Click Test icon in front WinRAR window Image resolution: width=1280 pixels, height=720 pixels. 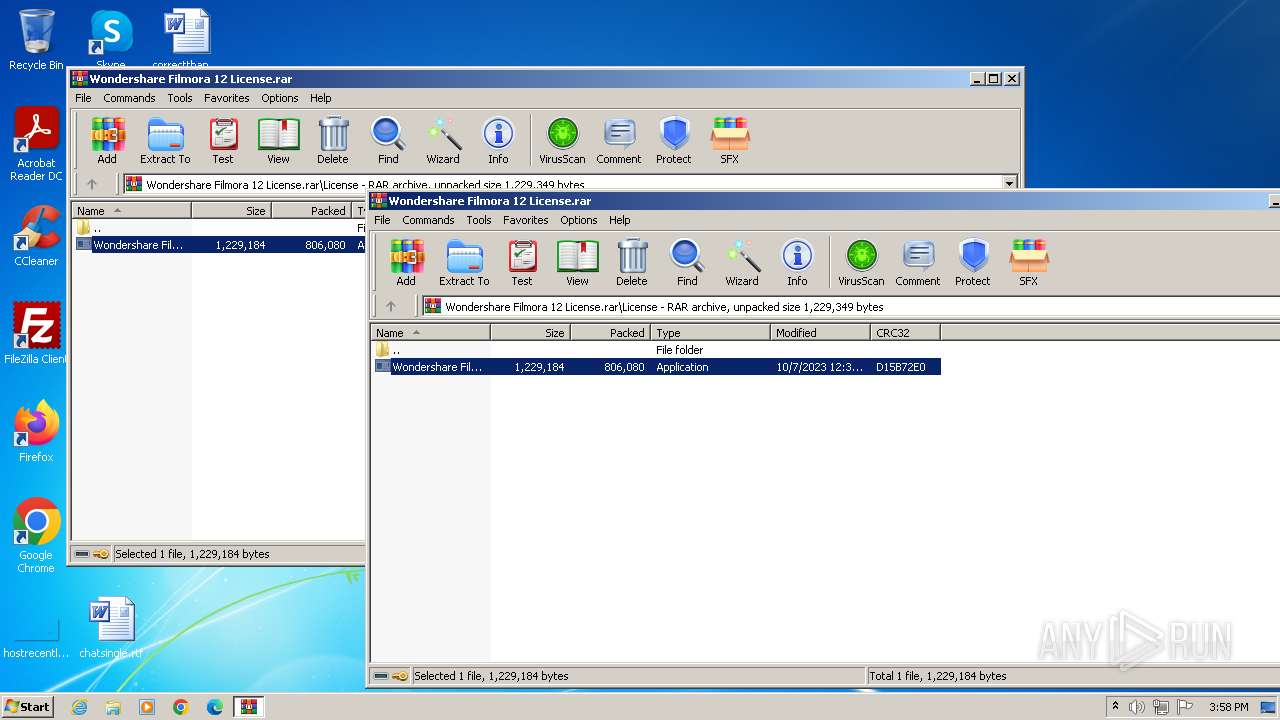pyautogui.click(x=522, y=263)
